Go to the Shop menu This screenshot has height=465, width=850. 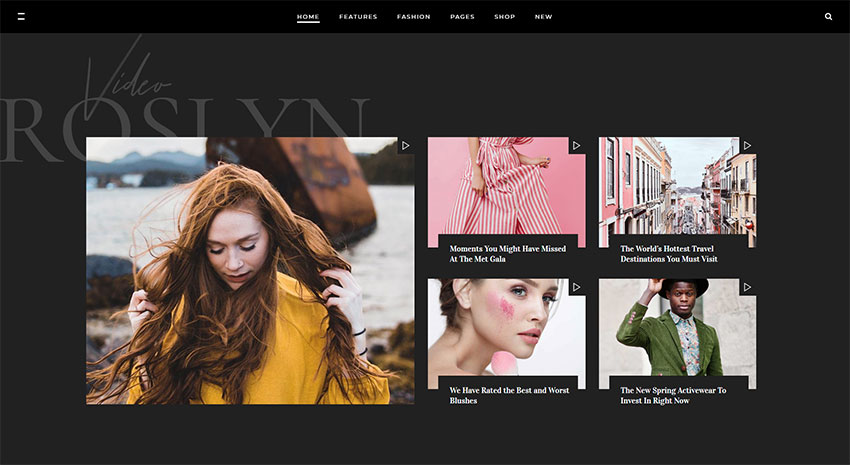(504, 17)
